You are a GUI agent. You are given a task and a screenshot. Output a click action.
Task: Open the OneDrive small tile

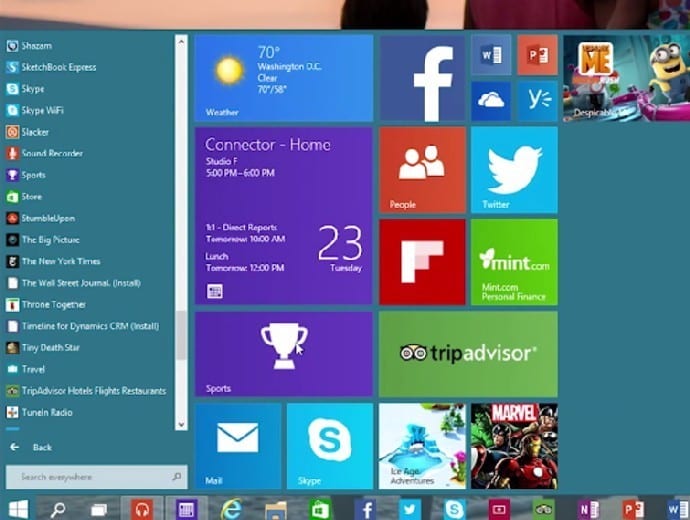(491, 101)
